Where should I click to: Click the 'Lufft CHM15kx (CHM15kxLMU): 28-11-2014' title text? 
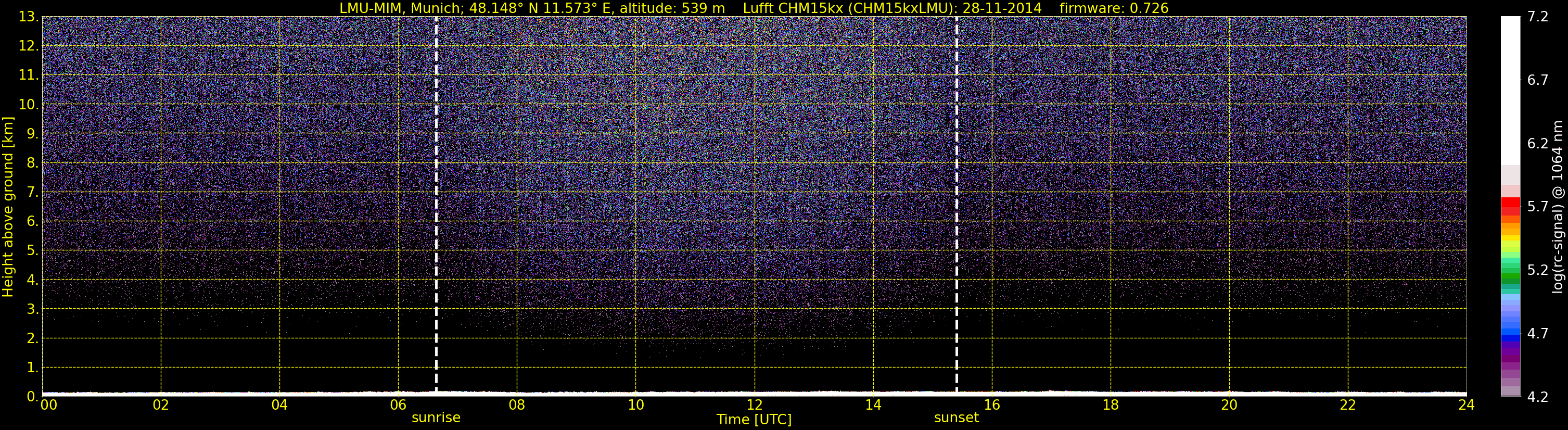[893, 8]
